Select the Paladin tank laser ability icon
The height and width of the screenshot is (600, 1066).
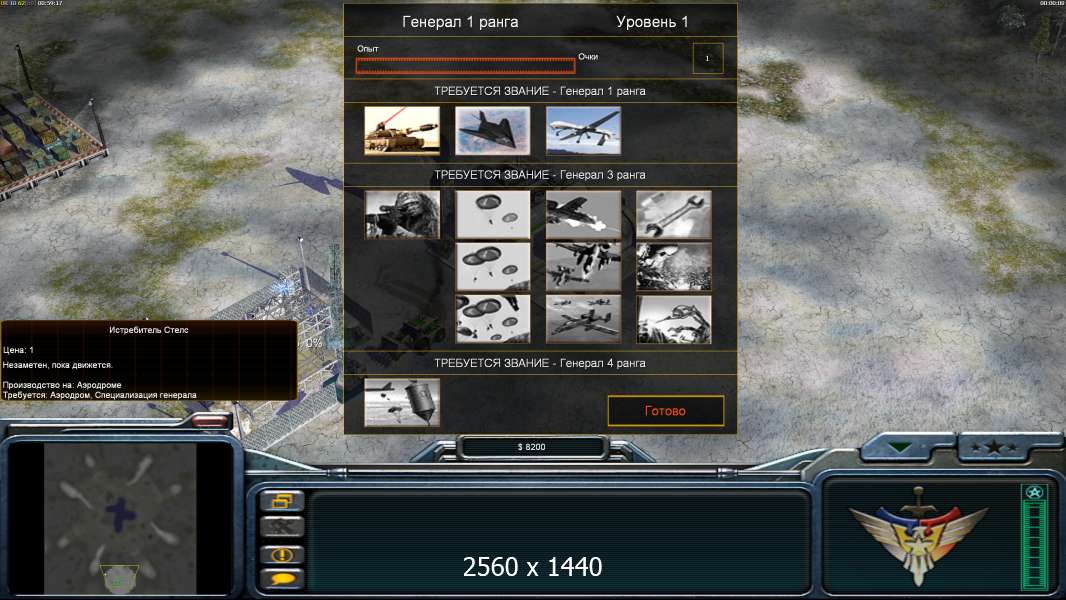(x=402, y=130)
